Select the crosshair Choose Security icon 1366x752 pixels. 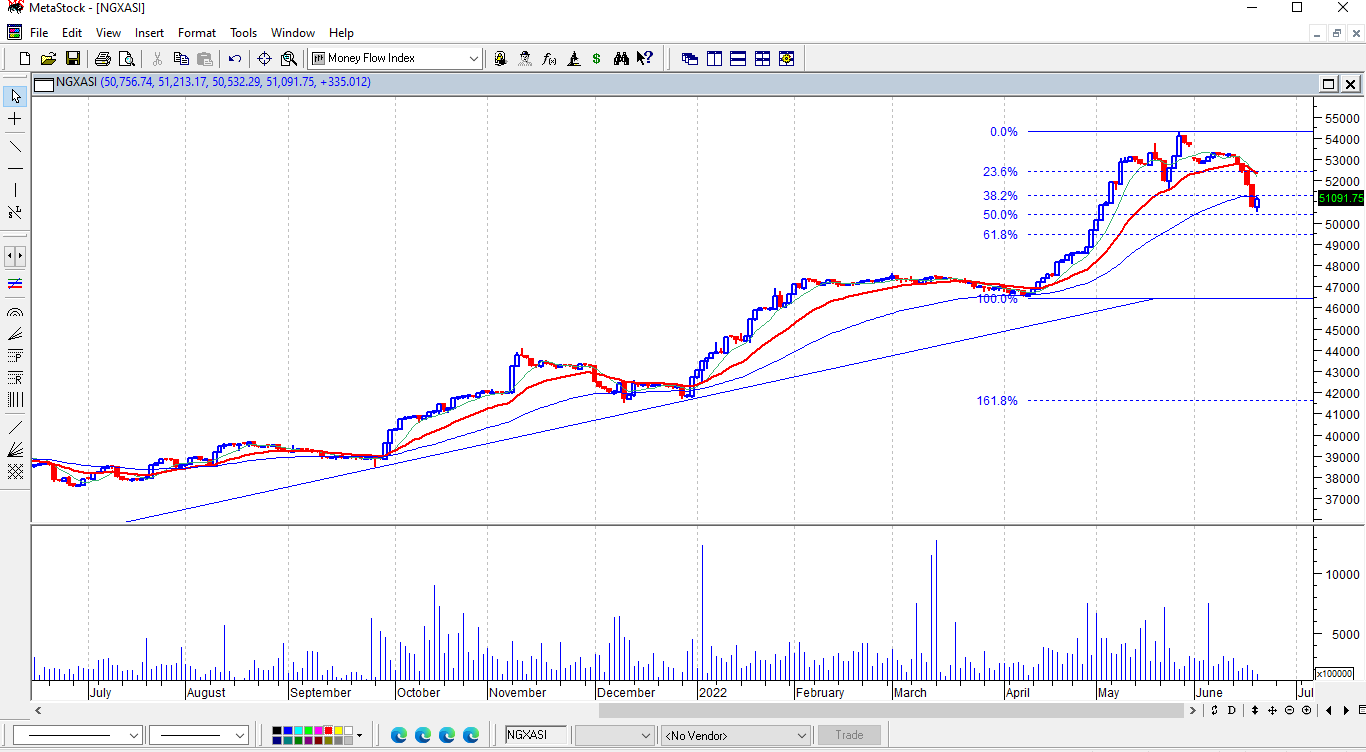tap(265, 59)
